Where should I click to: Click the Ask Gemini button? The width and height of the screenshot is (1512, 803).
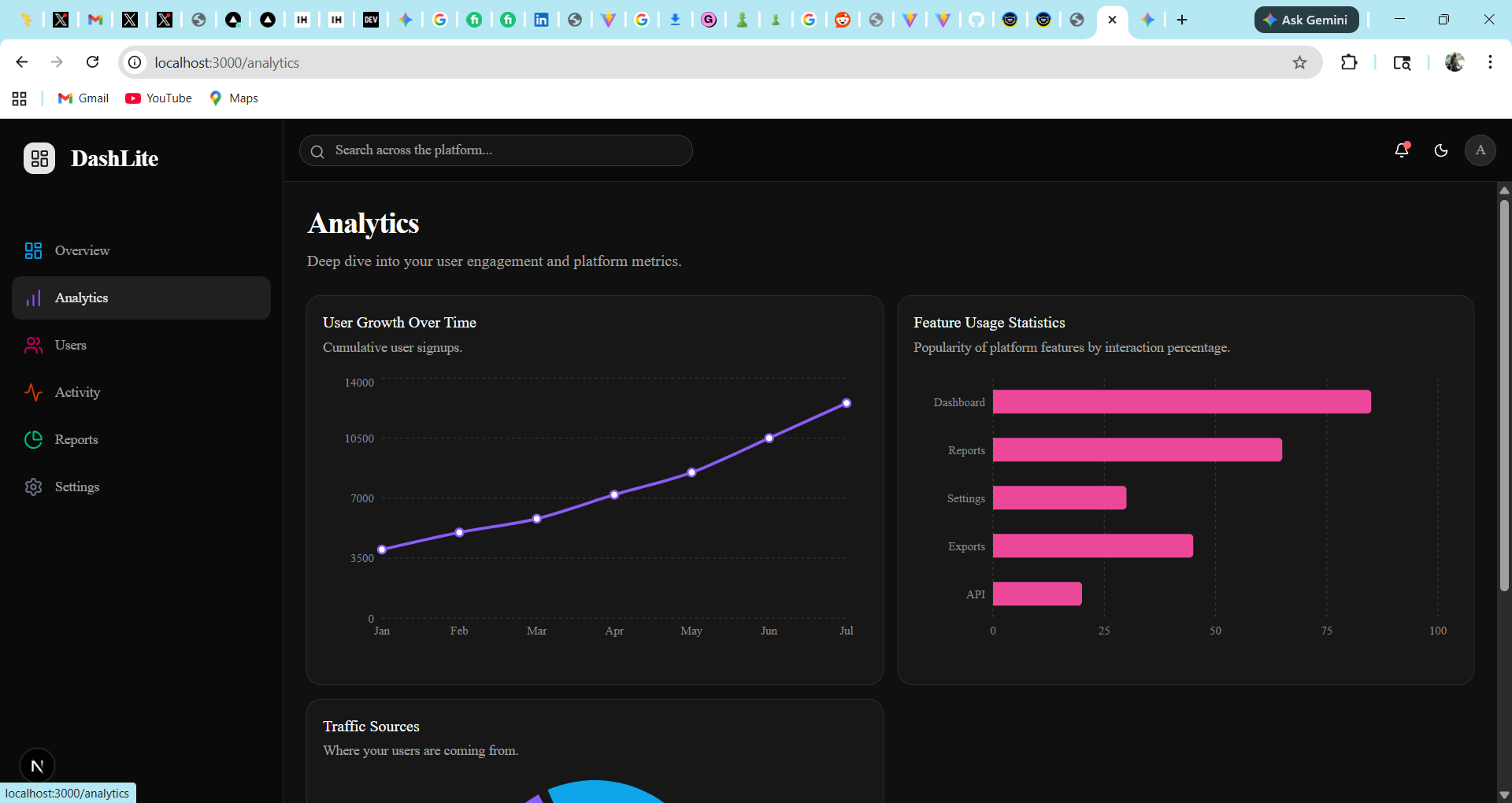1306,20
